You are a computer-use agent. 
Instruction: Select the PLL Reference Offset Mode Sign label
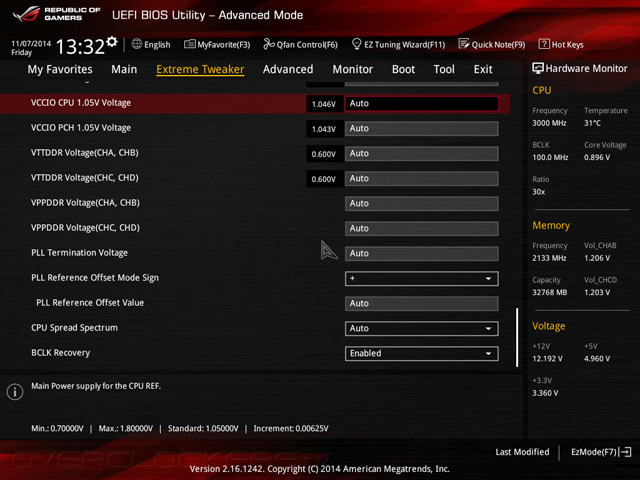point(95,278)
